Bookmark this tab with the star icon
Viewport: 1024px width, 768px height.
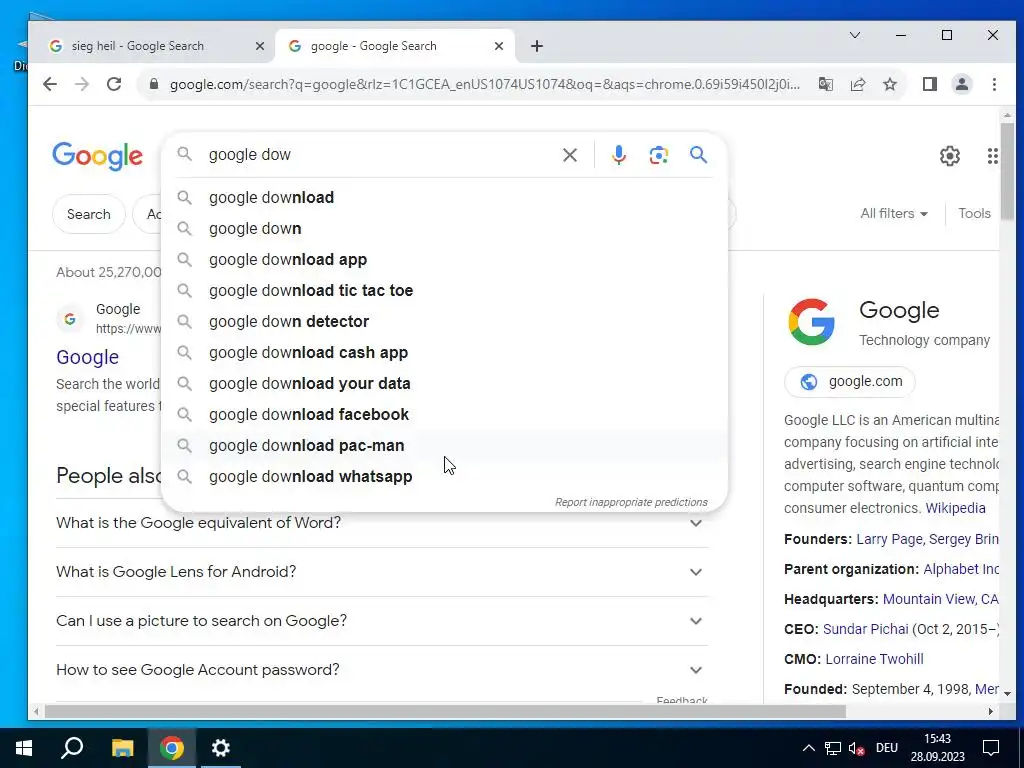coord(889,84)
